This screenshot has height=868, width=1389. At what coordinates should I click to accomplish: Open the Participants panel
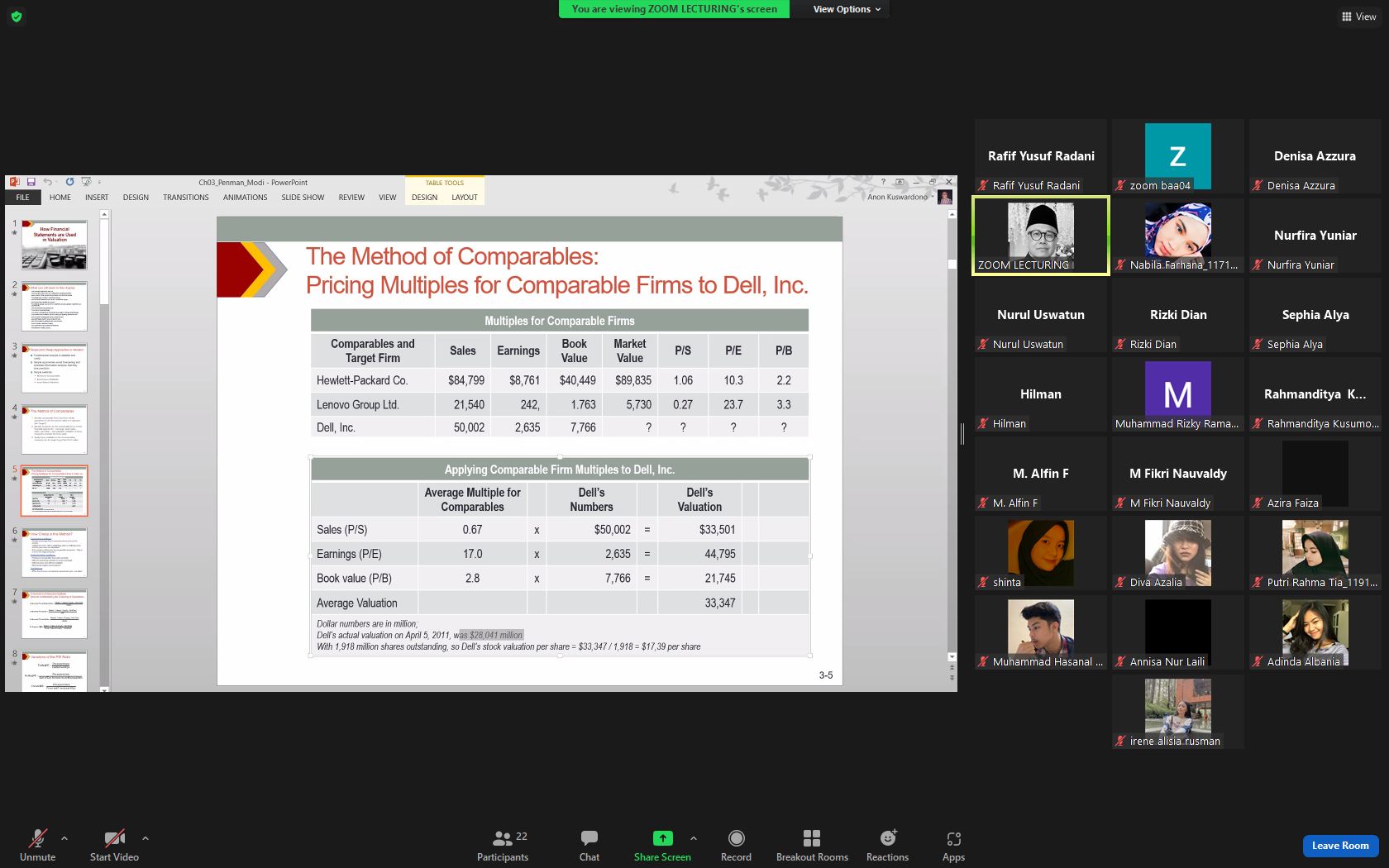503,846
